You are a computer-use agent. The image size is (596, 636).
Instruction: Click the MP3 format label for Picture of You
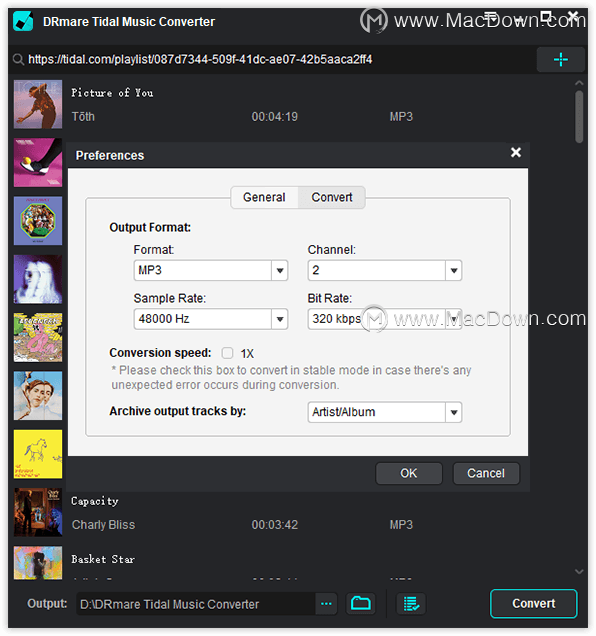401,117
